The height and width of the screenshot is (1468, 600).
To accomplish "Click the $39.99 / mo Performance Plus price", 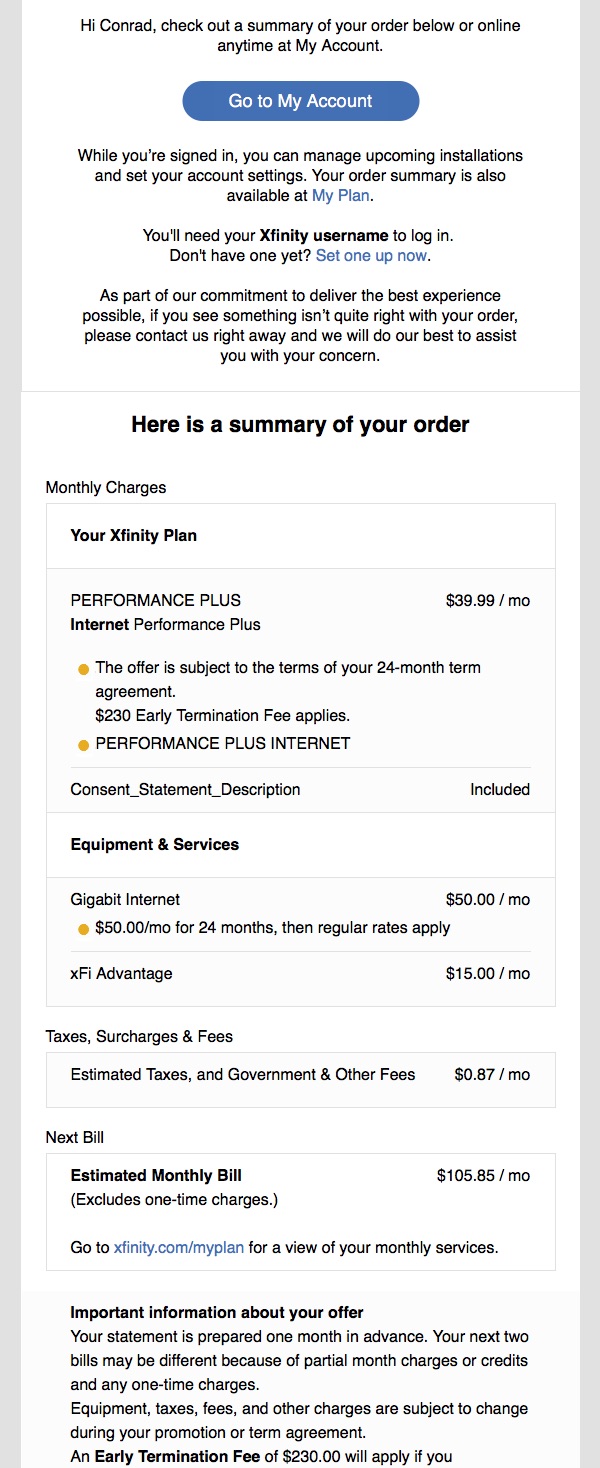I will point(488,601).
